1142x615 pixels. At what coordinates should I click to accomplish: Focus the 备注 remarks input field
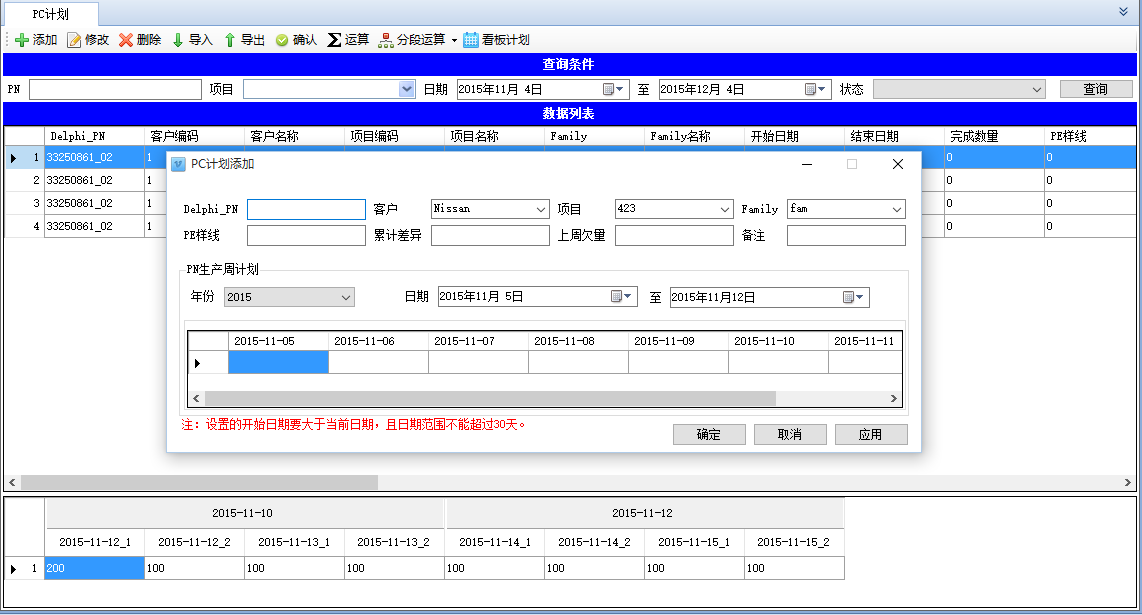click(x=846, y=236)
